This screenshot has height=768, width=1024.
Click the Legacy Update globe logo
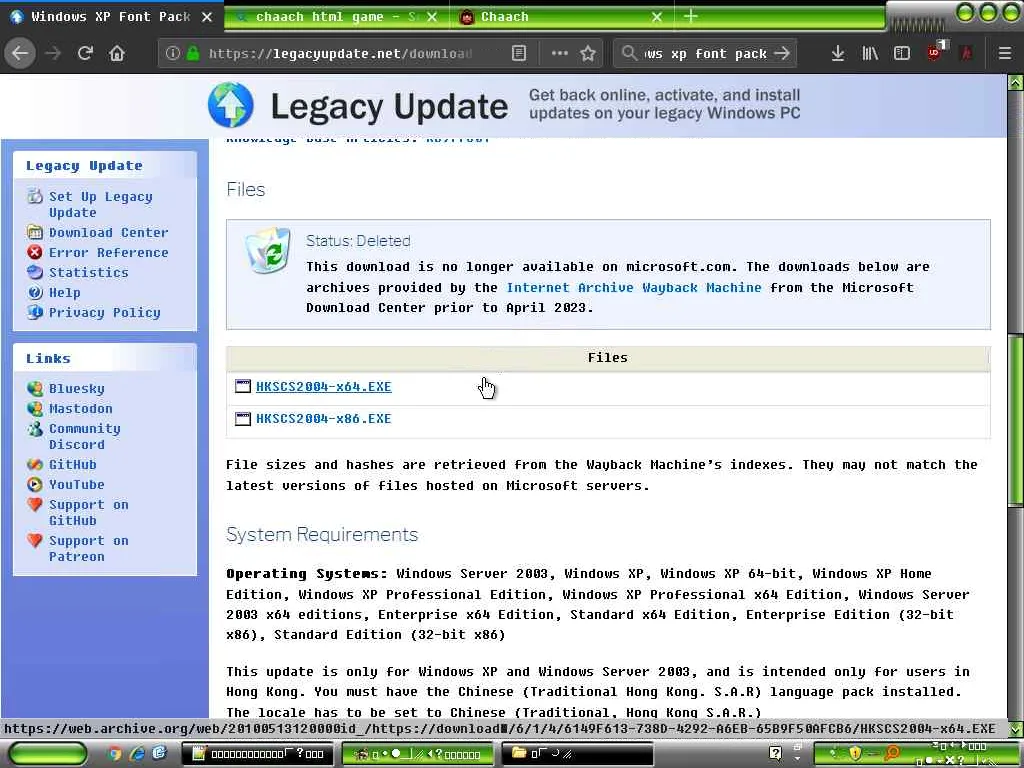pos(231,105)
